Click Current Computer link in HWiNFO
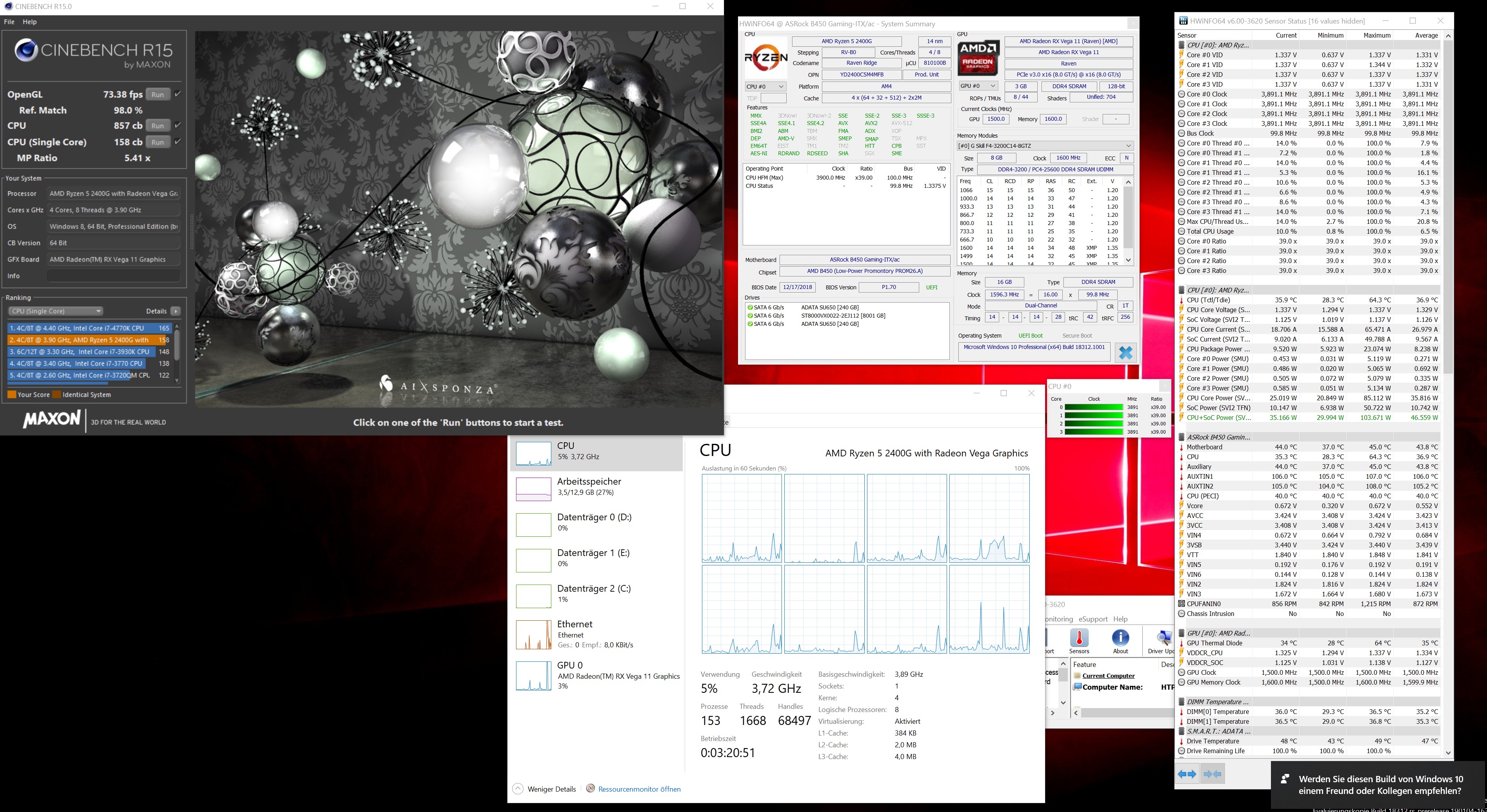The height and width of the screenshot is (812, 1487). coord(1108,676)
